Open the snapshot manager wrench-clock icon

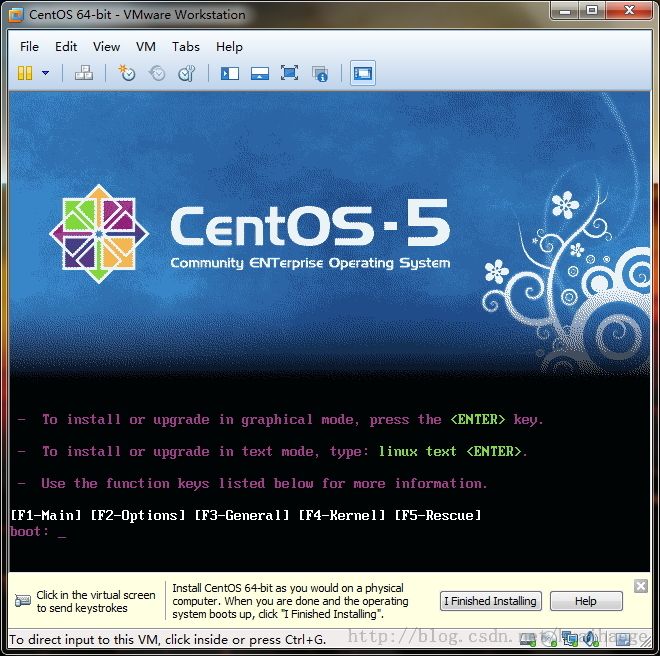click(x=186, y=73)
